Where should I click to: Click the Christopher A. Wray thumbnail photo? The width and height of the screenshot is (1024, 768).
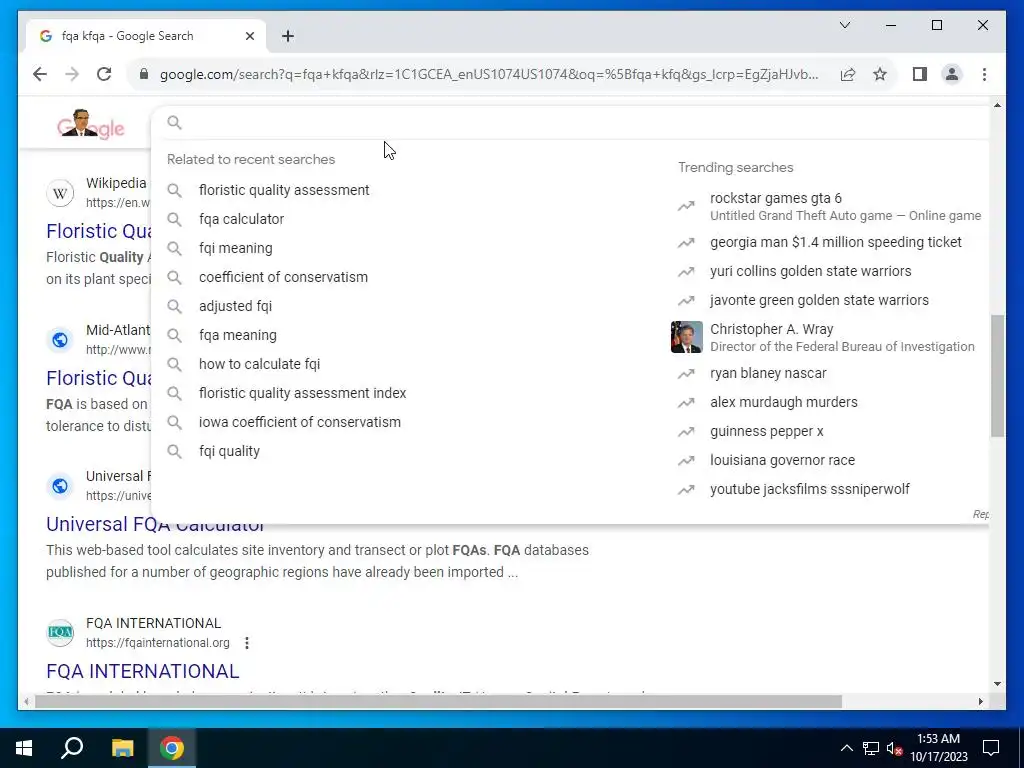[x=686, y=337]
